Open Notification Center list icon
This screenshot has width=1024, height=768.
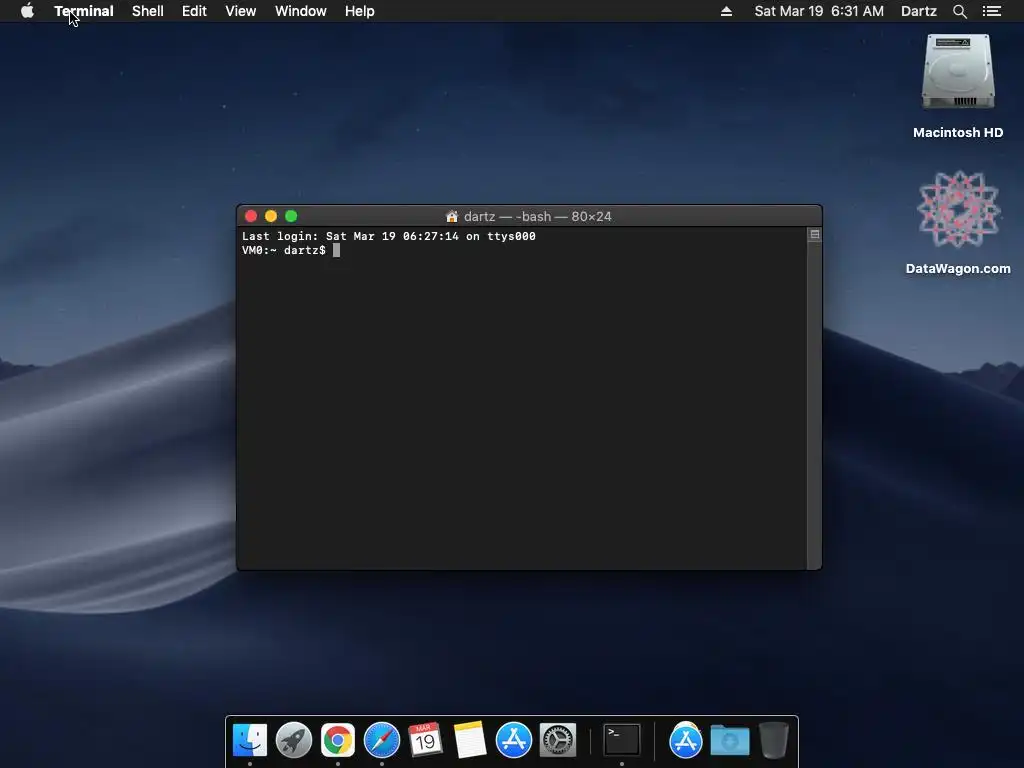(x=992, y=11)
